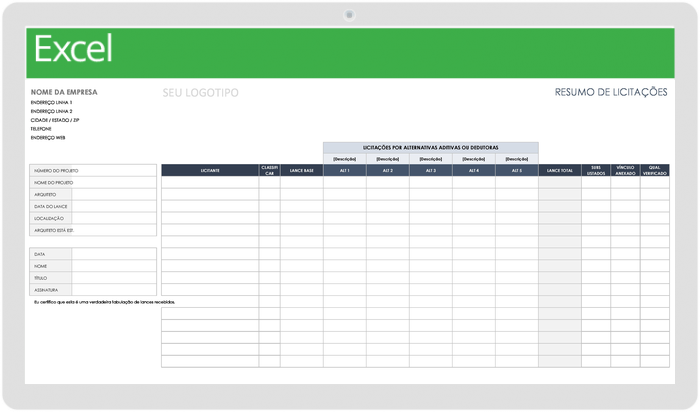Click the input cell next to LOCALIZAÇÃO
The image size is (700, 412).
114,218
